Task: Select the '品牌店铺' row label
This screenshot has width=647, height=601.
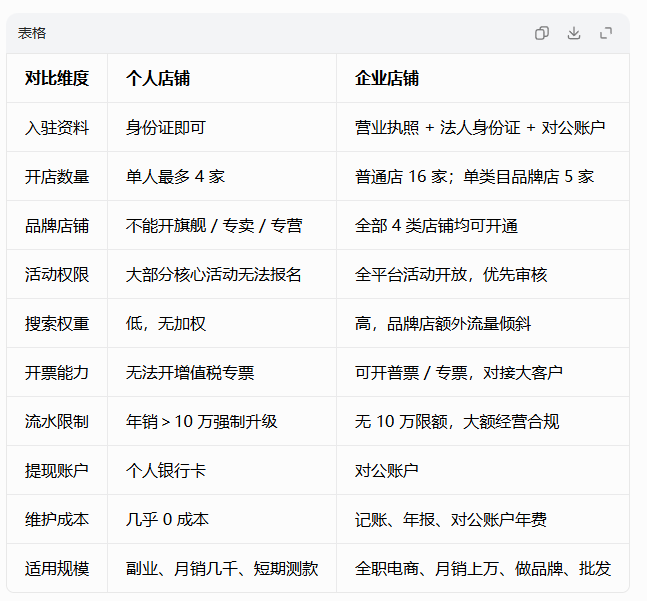Action: (x=57, y=226)
